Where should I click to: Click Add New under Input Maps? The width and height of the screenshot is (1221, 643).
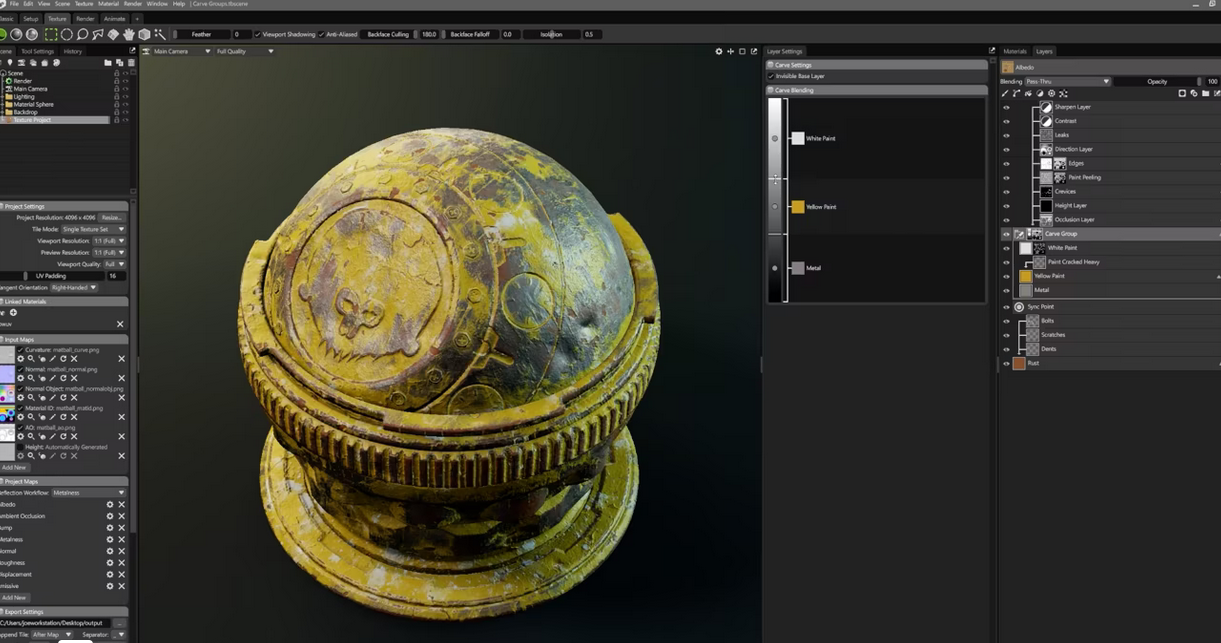point(14,467)
